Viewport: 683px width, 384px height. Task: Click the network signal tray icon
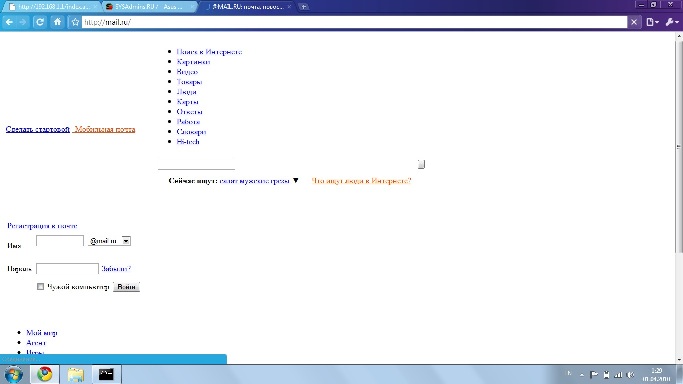(x=618, y=374)
